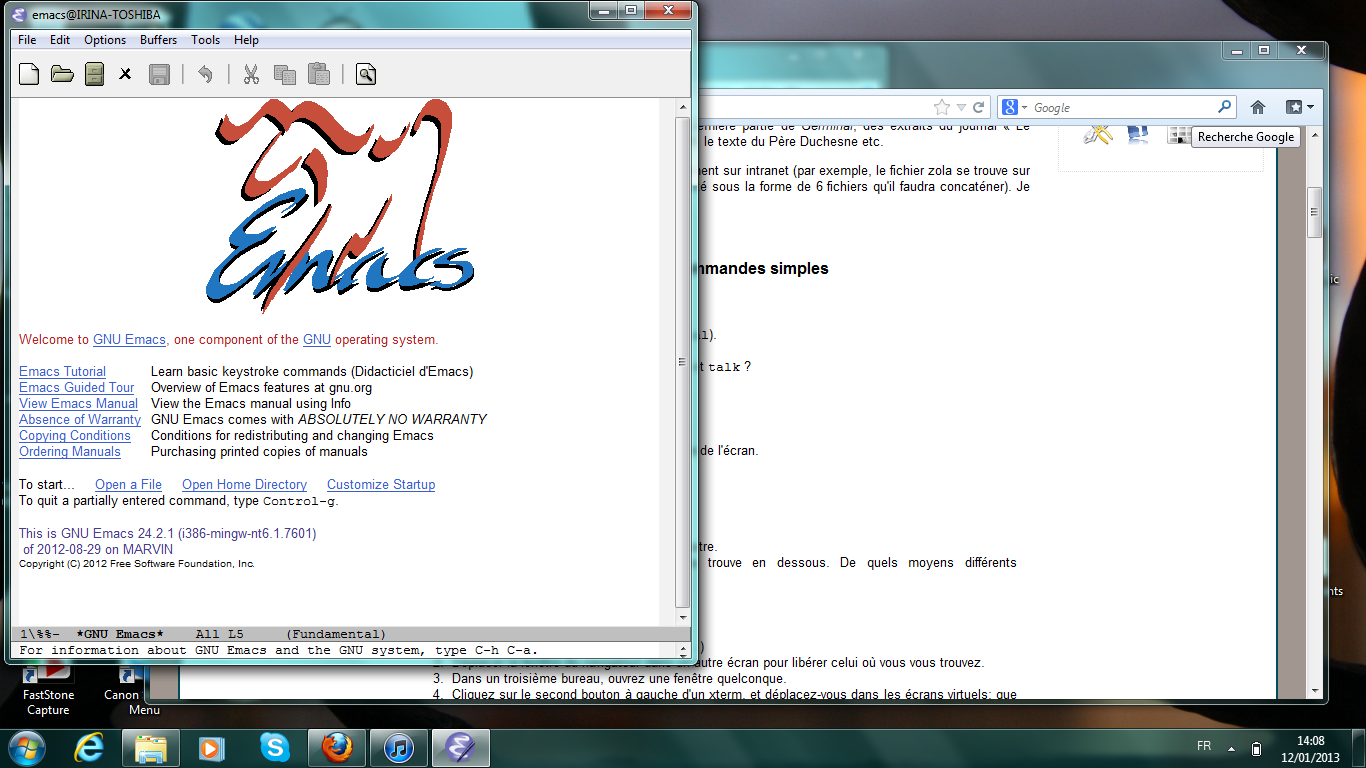
Task: Click the tools icon on the Firefox page
Action: 1098,133
